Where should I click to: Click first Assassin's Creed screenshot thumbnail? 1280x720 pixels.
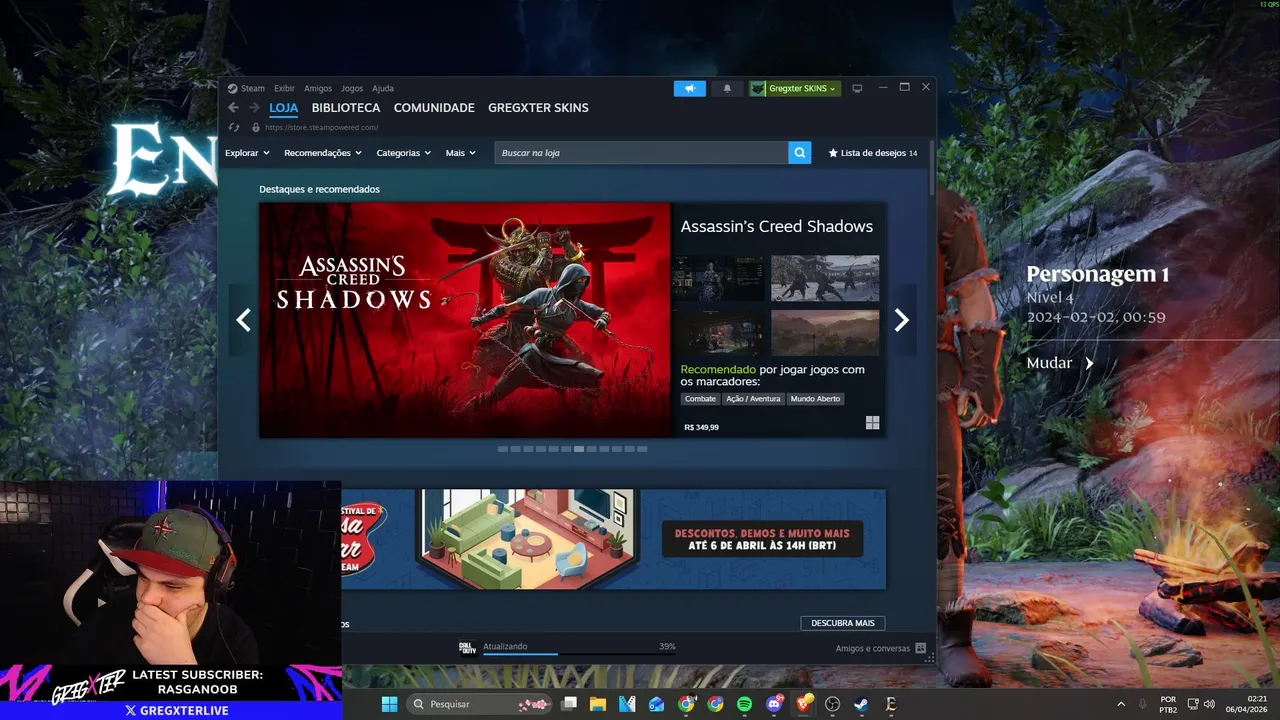(718, 278)
